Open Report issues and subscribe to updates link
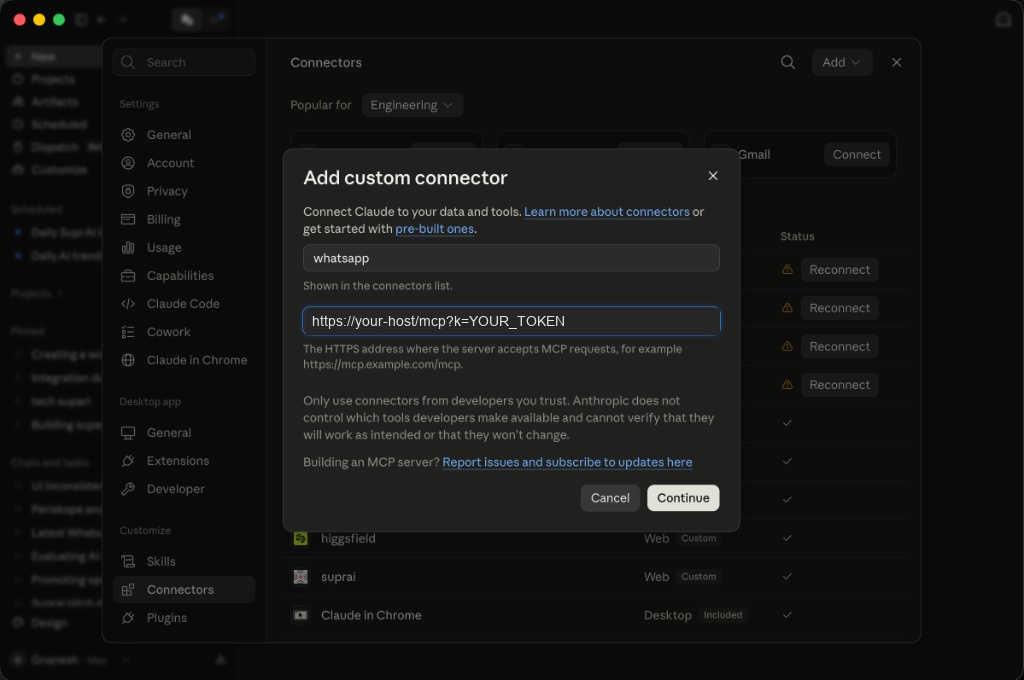 point(567,462)
